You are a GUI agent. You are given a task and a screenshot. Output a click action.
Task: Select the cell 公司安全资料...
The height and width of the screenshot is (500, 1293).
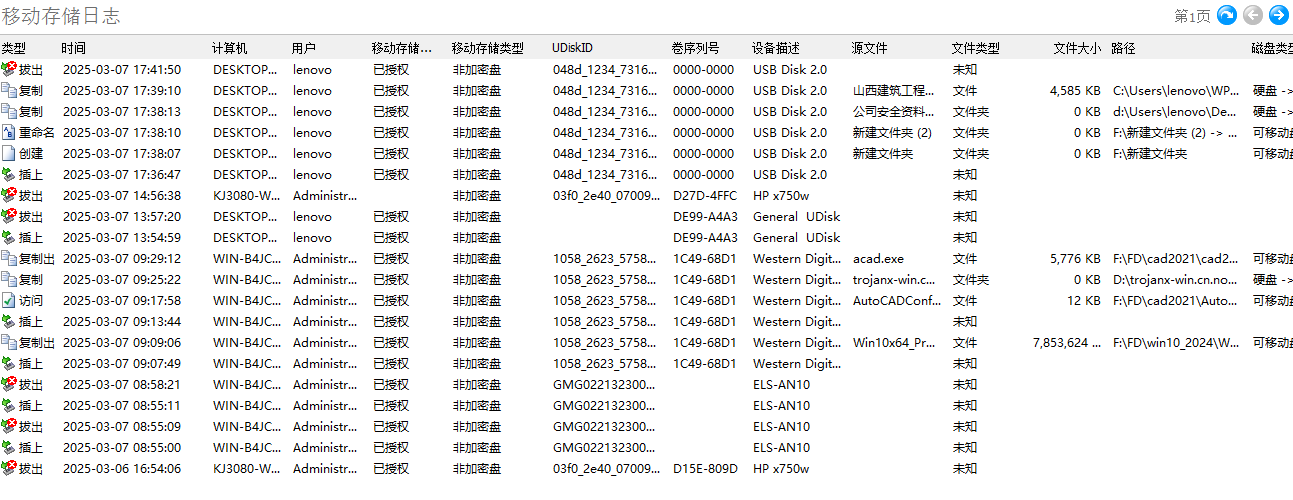pyautogui.click(x=894, y=111)
